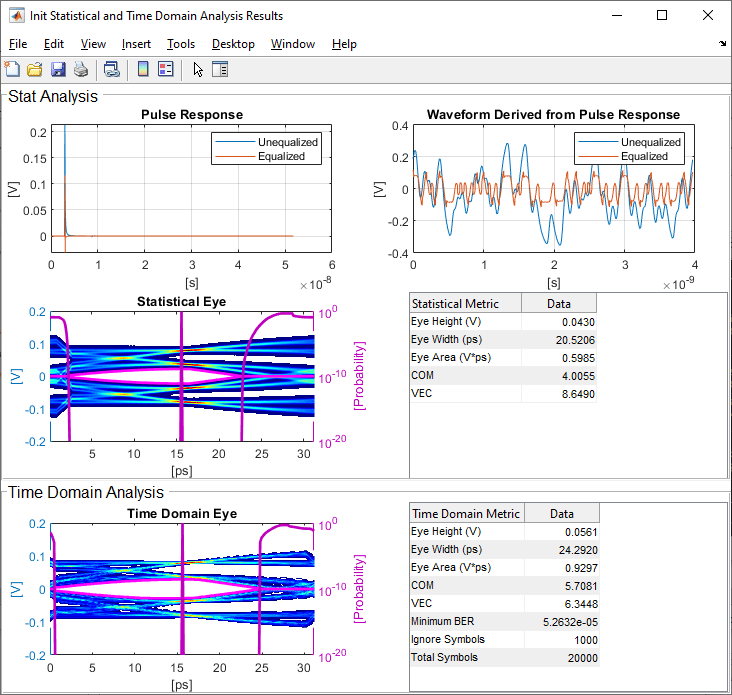Click the Minimum BER value cell
Screen dimensions: 732x695
560,621
